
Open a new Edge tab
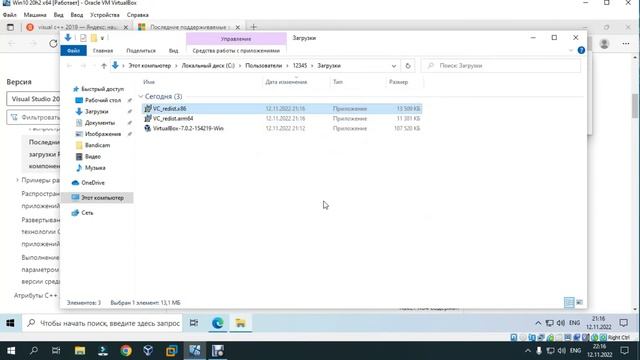click(x=253, y=27)
